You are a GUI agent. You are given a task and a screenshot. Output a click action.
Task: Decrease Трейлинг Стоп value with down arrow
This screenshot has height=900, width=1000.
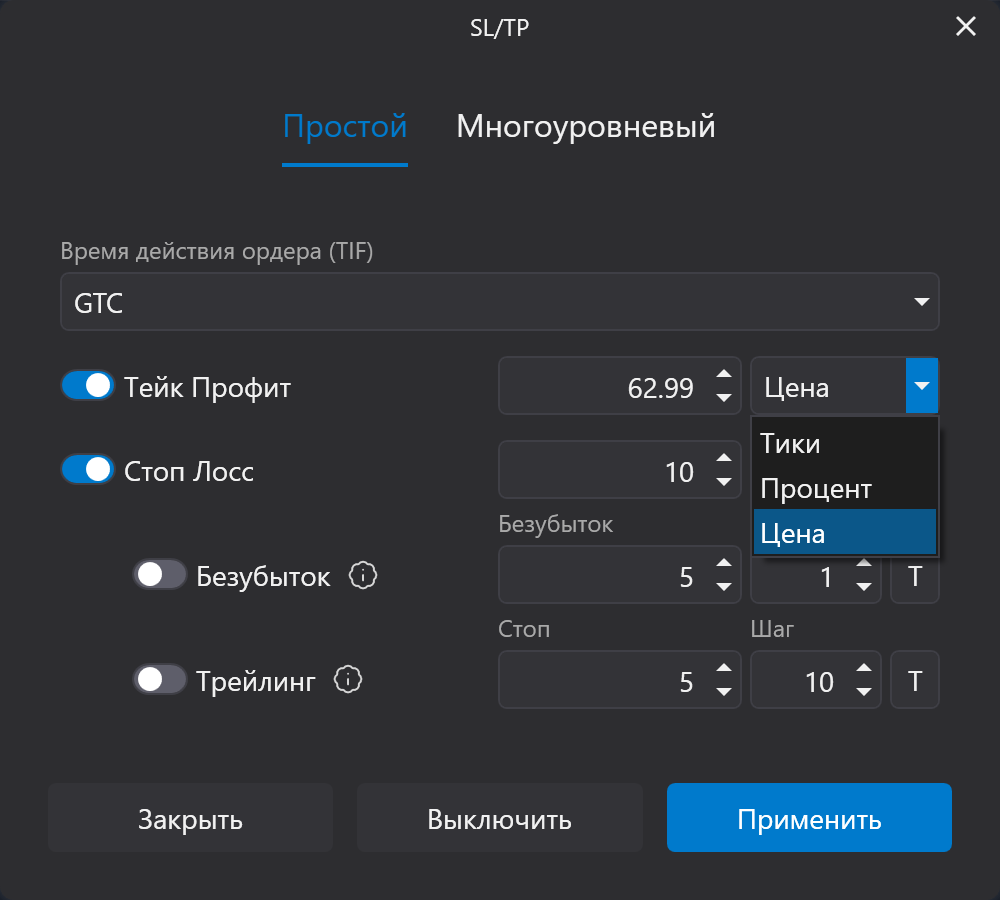[x=724, y=692]
